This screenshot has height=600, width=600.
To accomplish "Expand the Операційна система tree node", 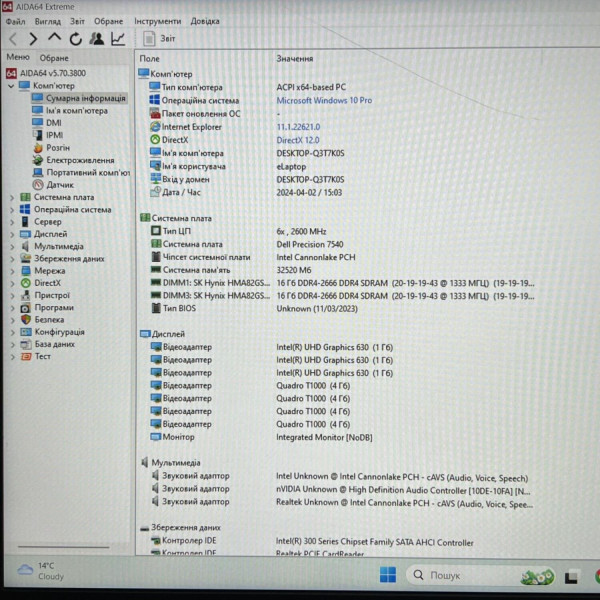I will tap(12, 210).
